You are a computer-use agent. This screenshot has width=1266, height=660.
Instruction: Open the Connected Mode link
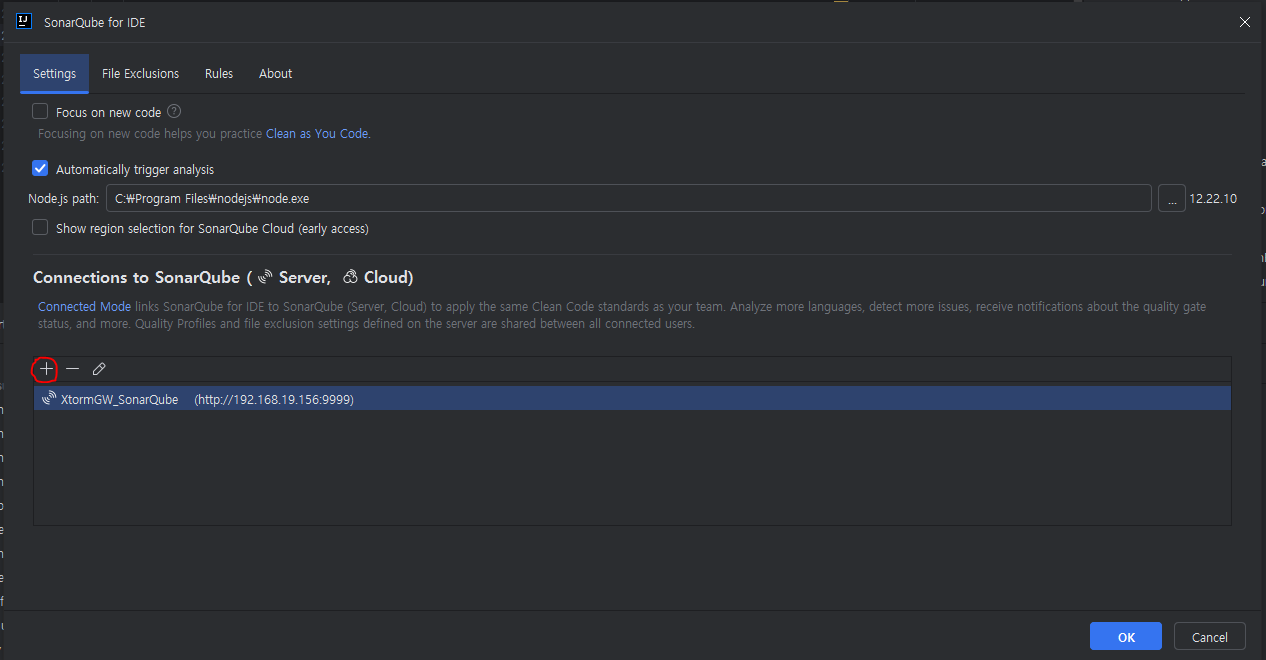[x=84, y=307]
